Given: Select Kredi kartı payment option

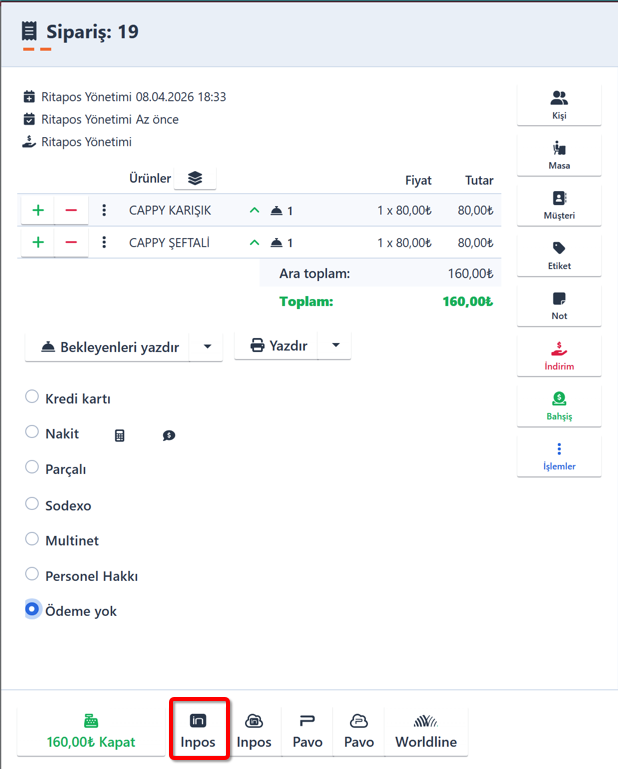Looking at the screenshot, I should point(32,398).
